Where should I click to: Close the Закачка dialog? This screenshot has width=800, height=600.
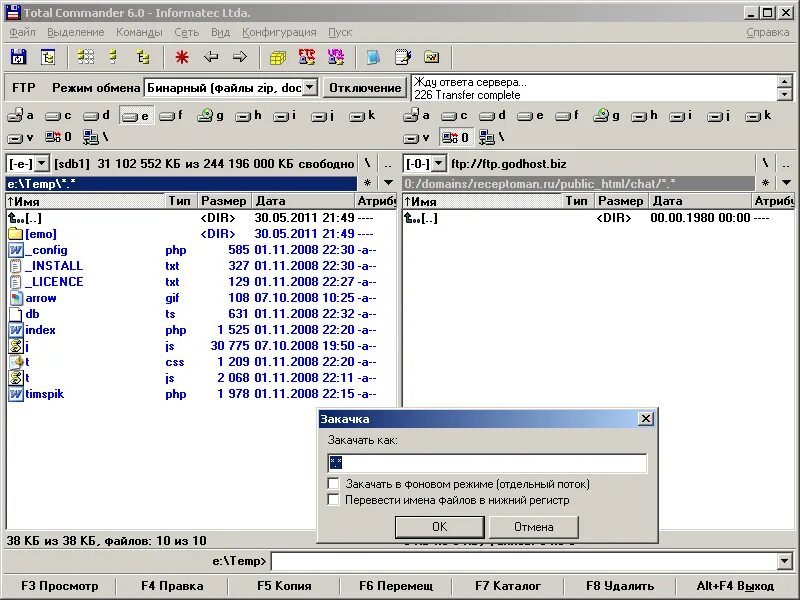pos(645,419)
